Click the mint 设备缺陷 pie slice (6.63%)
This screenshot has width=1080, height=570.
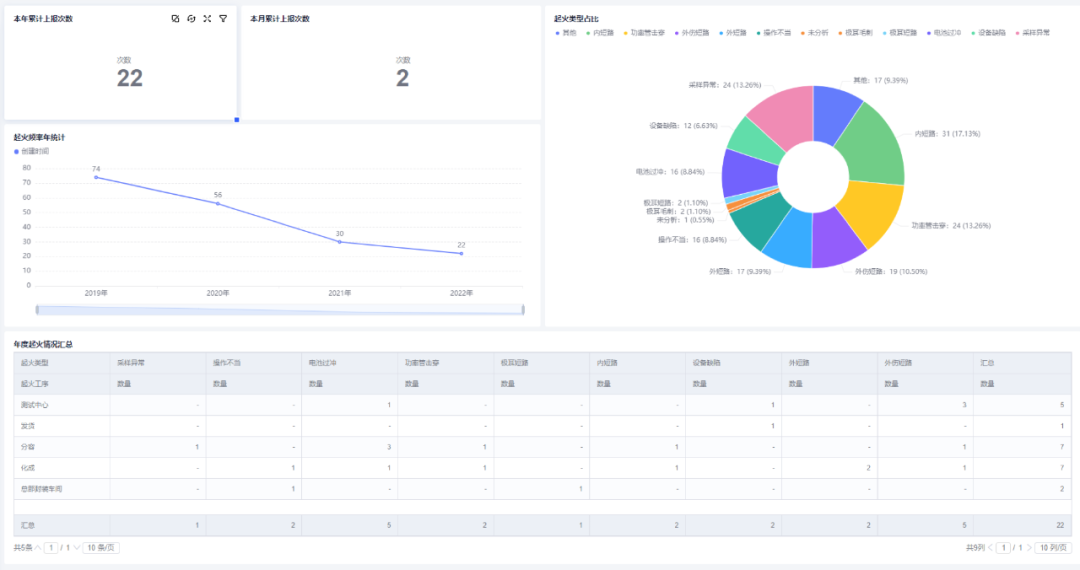[x=755, y=141]
